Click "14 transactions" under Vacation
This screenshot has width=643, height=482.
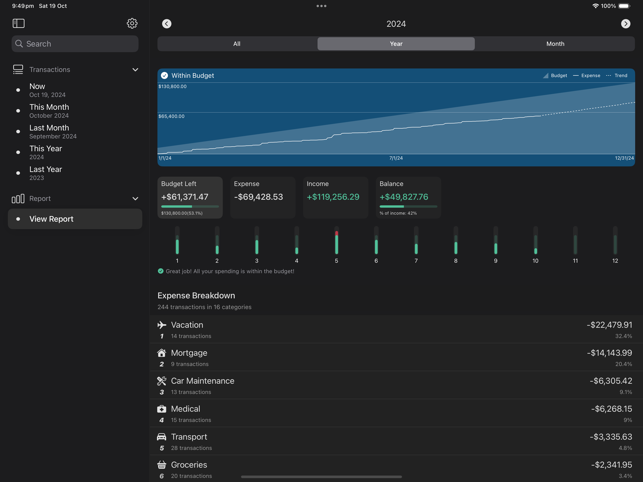click(x=191, y=336)
